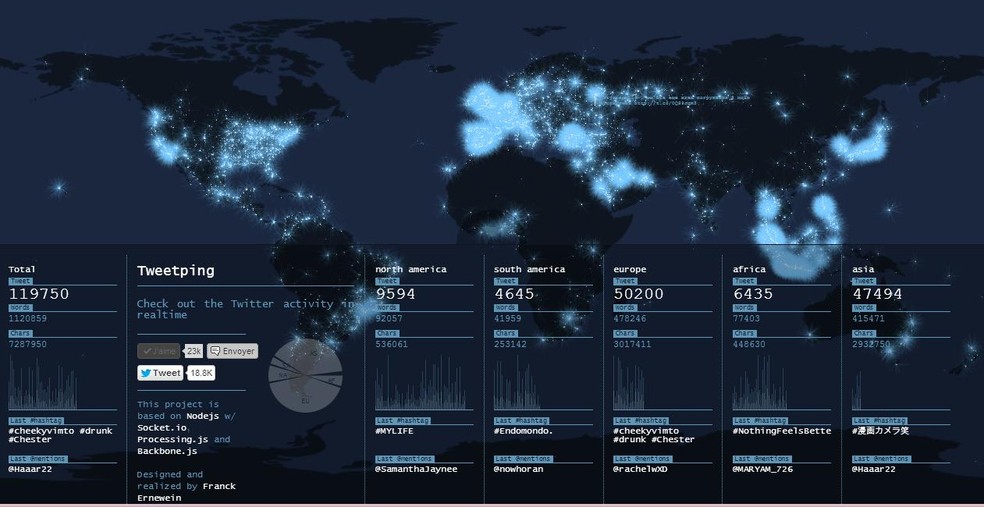Click the asia heading
Screen dimensions: 984x507
pos(864,269)
